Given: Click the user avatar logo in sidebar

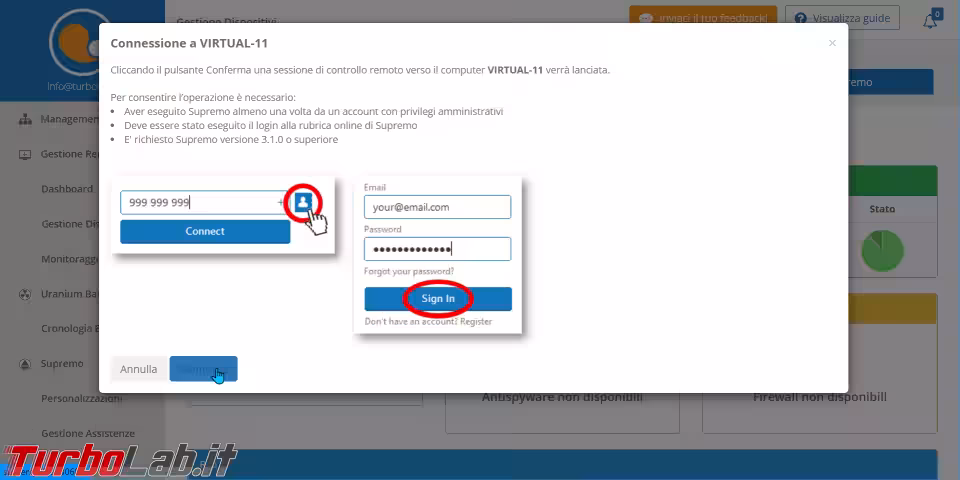Looking at the screenshot, I should point(76,41).
